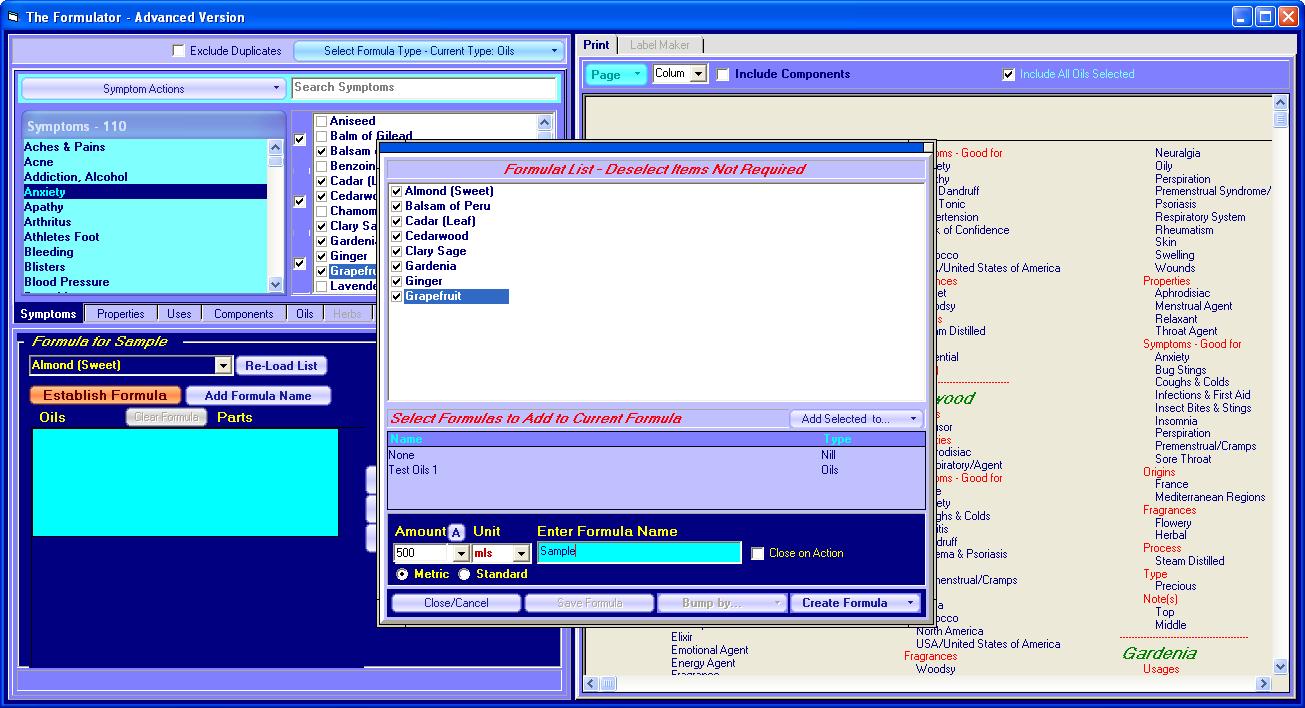The width and height of the screenshot is (1305, 708).
Task: Uncheck Include All Oils Selected
Action: [x=1008, y=74]
